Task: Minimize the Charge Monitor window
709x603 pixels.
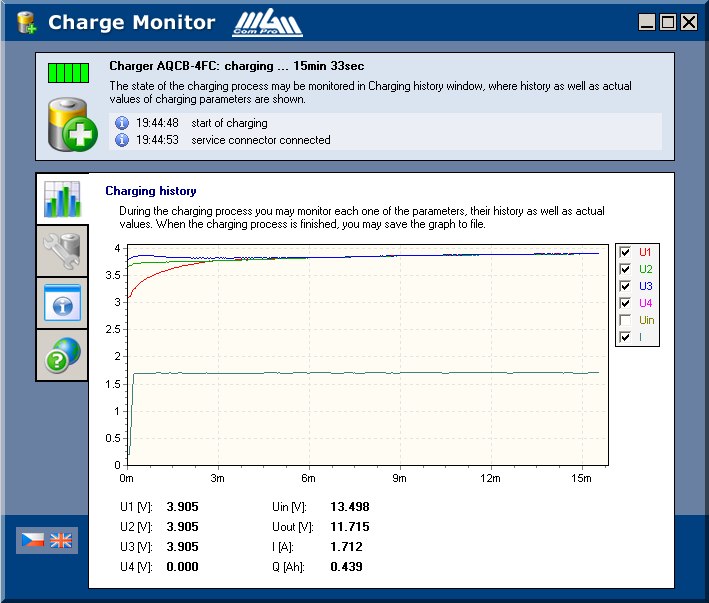Action: [647, 22]
